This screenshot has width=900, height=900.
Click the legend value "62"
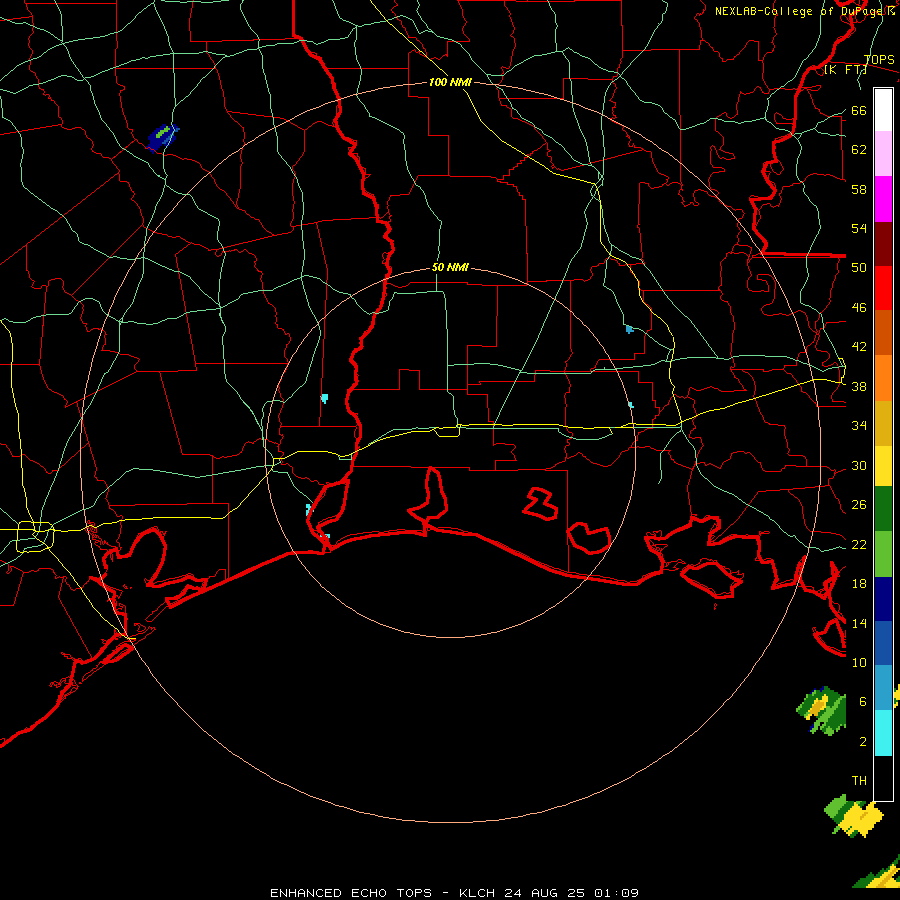point(859,150)
